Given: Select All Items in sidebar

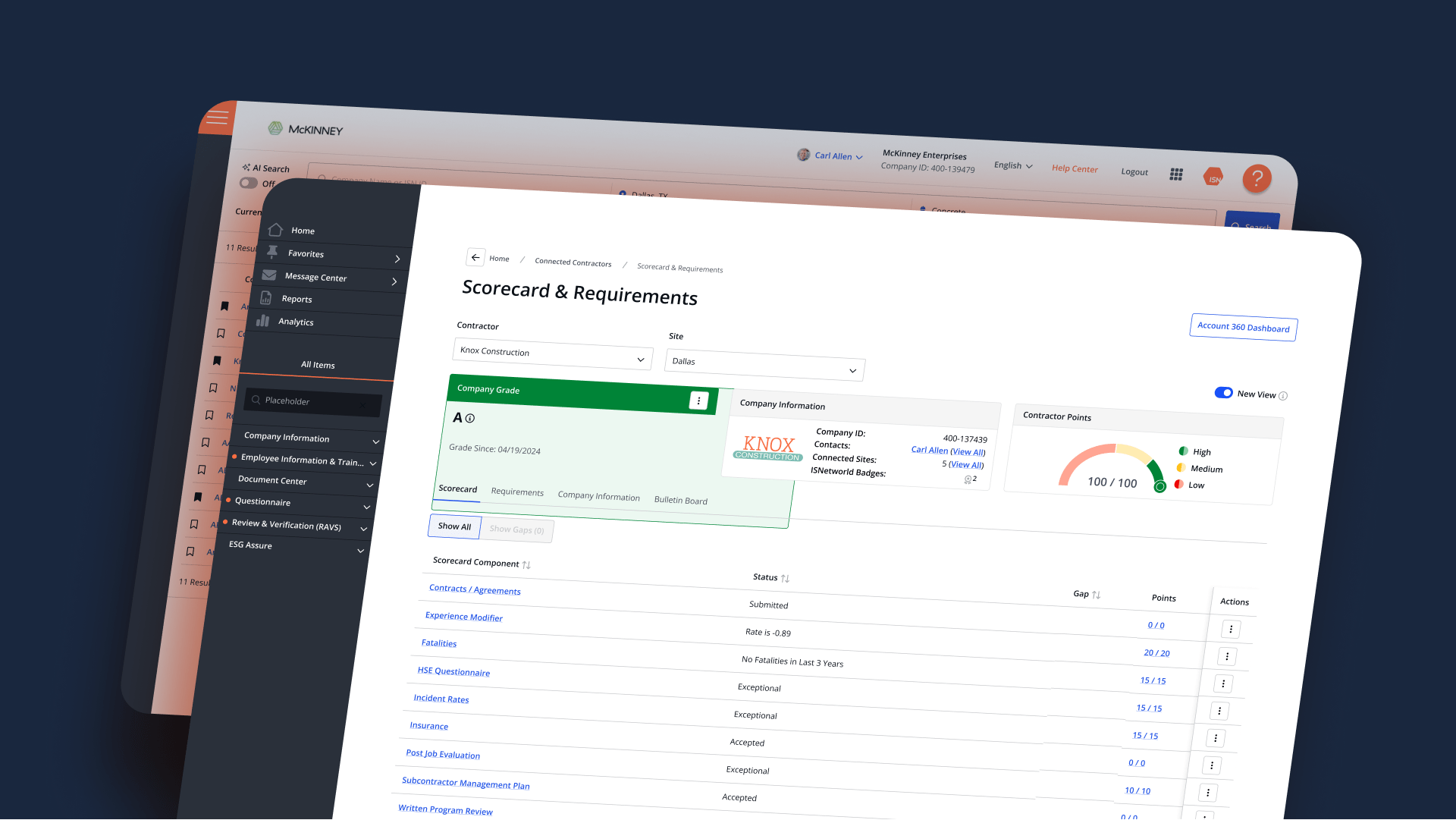Looking at the screenshot, I should coord(318,365).
